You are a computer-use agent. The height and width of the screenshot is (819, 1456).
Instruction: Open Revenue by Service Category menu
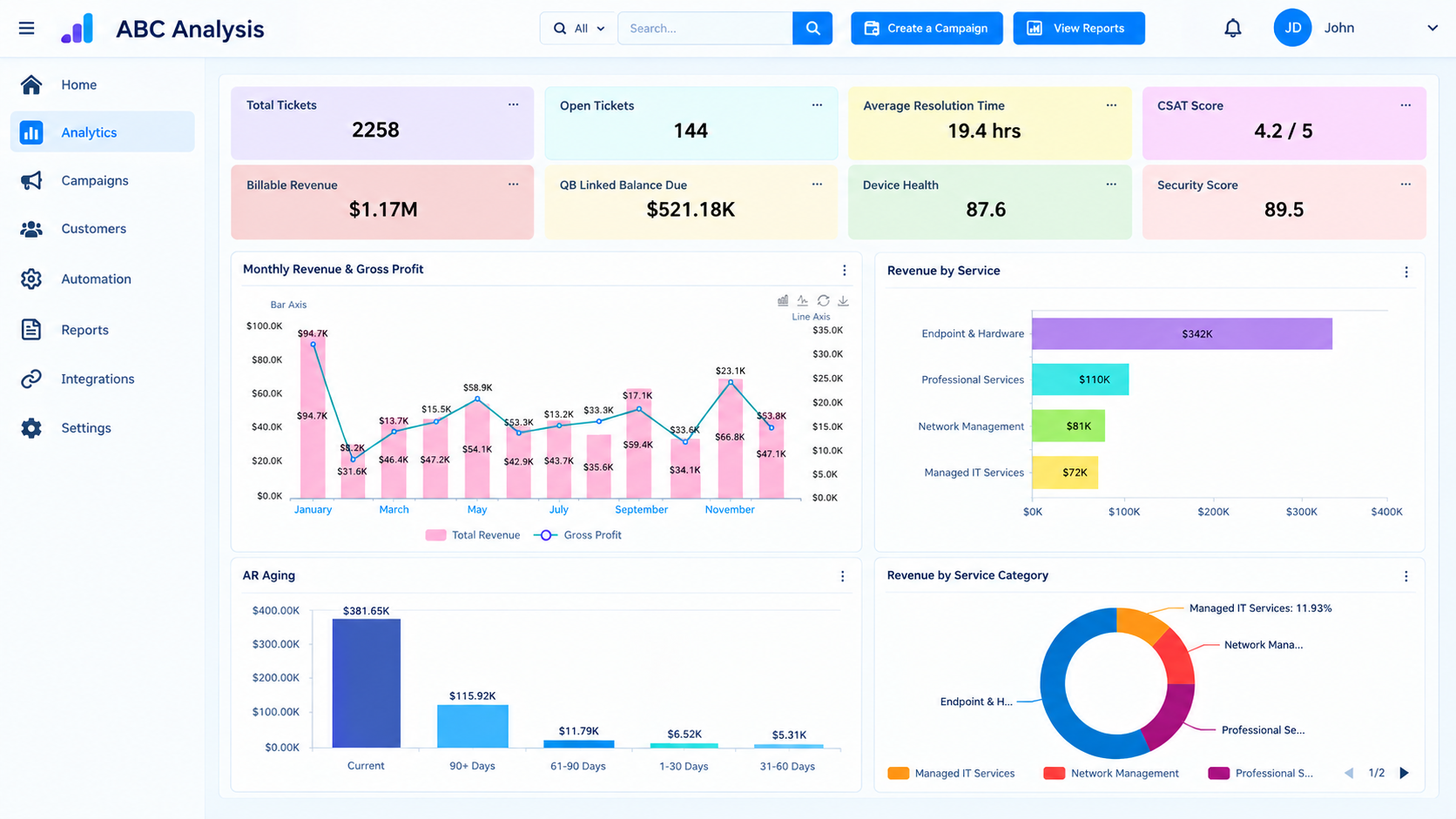click(x=1405, y=576)
